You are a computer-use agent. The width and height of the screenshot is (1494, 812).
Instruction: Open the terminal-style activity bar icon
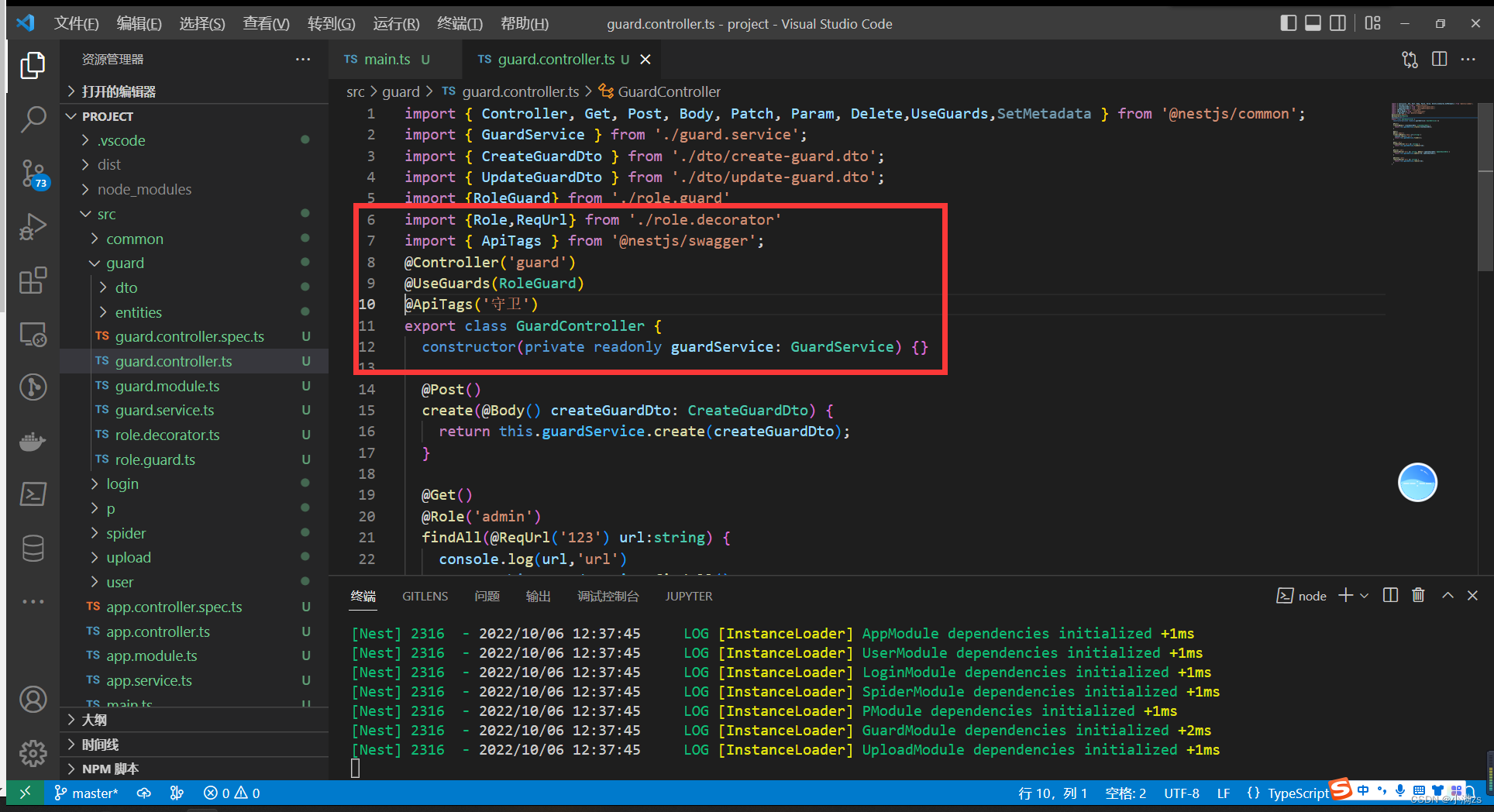[x=33, y=494]
